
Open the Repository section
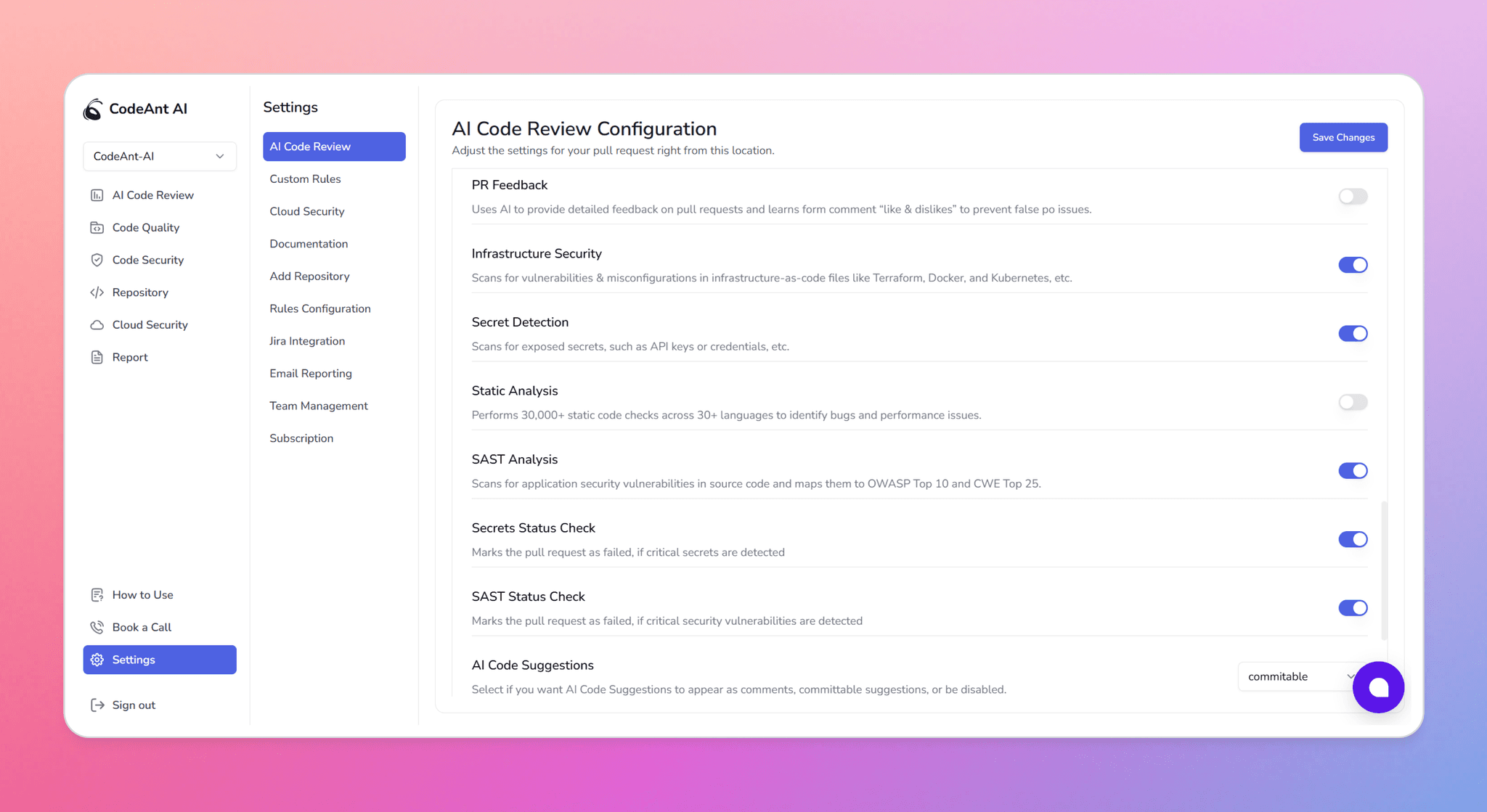[x=139, y=292]
